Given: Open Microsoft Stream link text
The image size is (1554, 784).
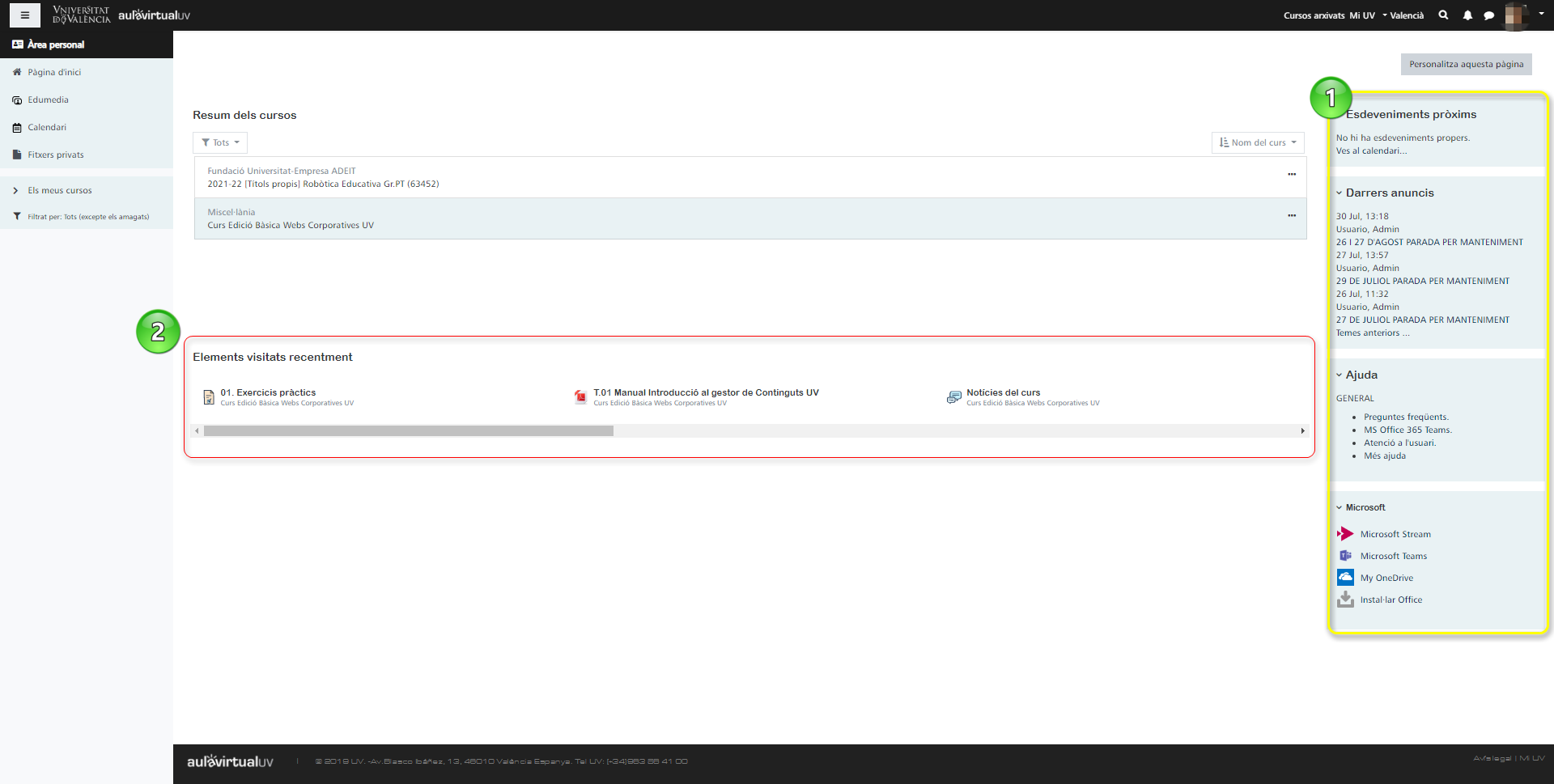Looking at the screenshot, I should click(1395, 534).
